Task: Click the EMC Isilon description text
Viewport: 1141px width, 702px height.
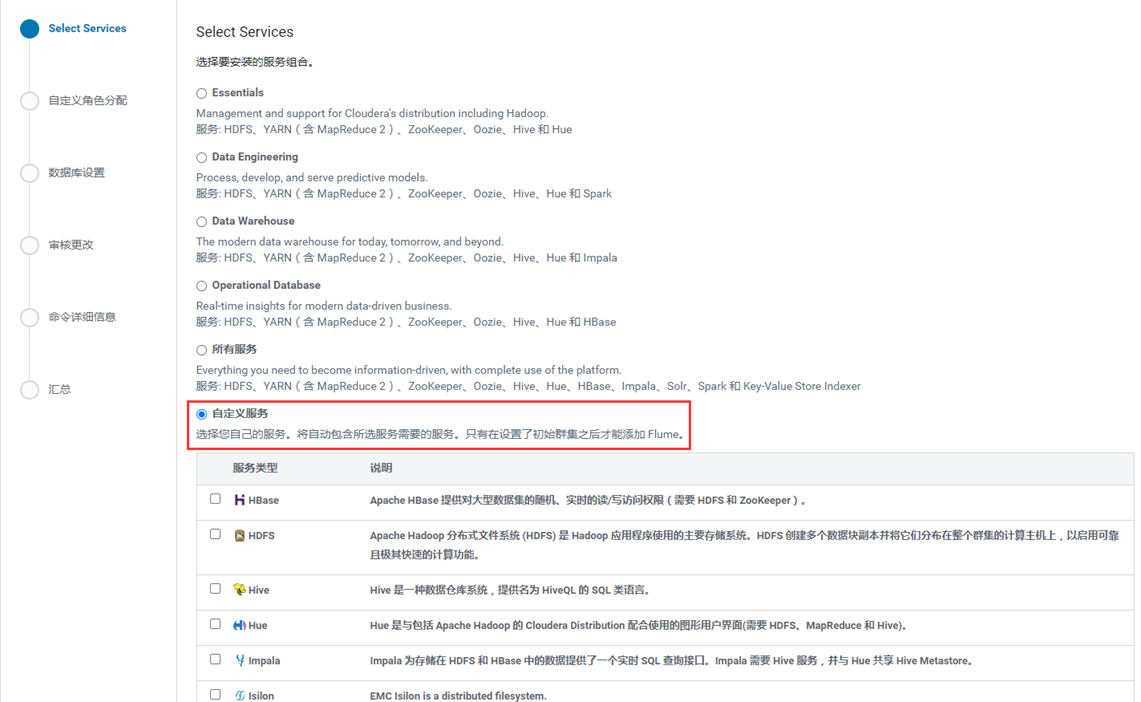Action: (x=458, y=696)
